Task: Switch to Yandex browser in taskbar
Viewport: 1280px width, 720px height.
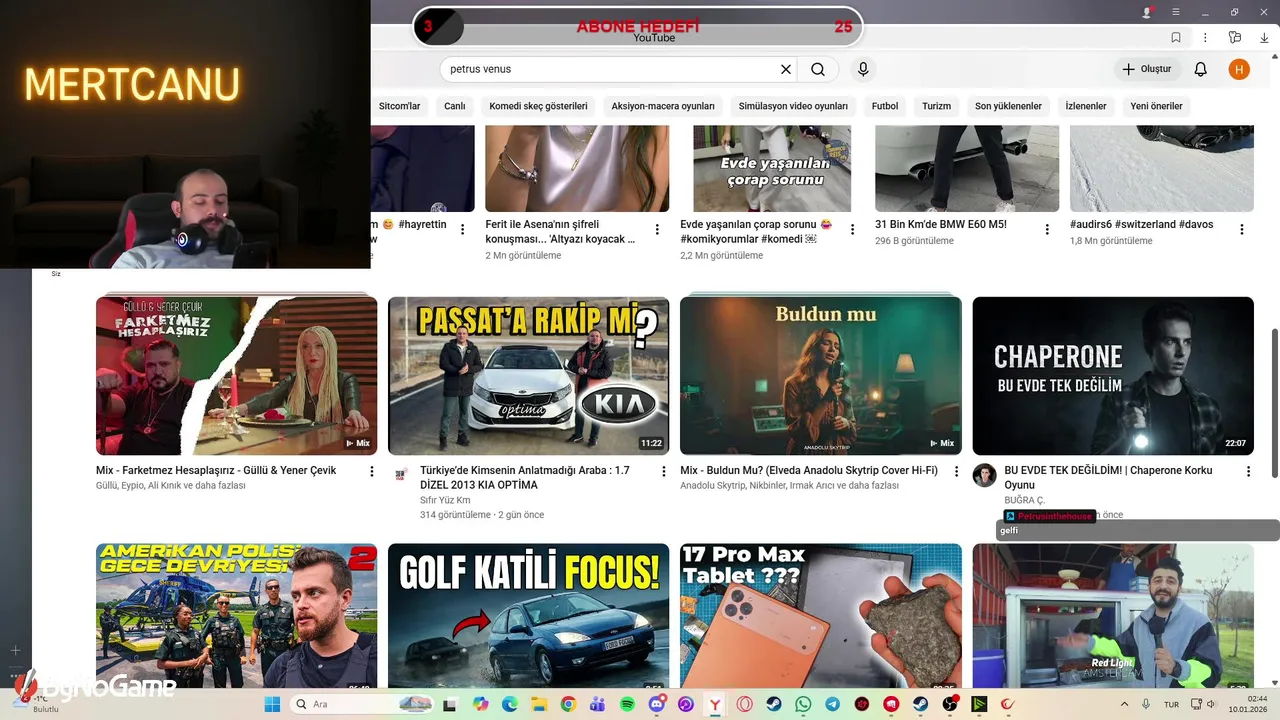Action: tap(715, 704)
